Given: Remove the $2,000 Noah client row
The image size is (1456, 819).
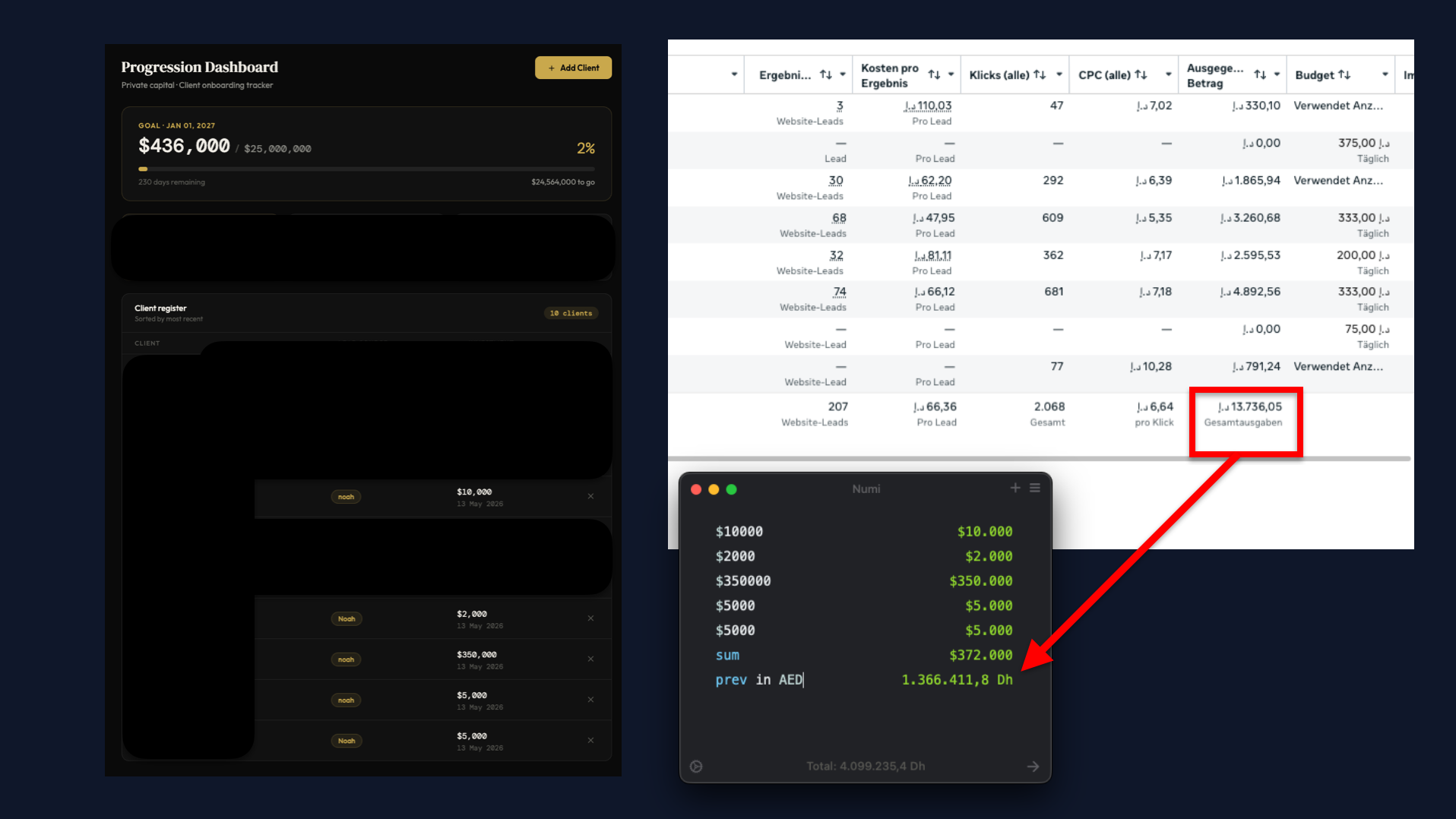Looking at the screenshot, I should pos(590,618).
